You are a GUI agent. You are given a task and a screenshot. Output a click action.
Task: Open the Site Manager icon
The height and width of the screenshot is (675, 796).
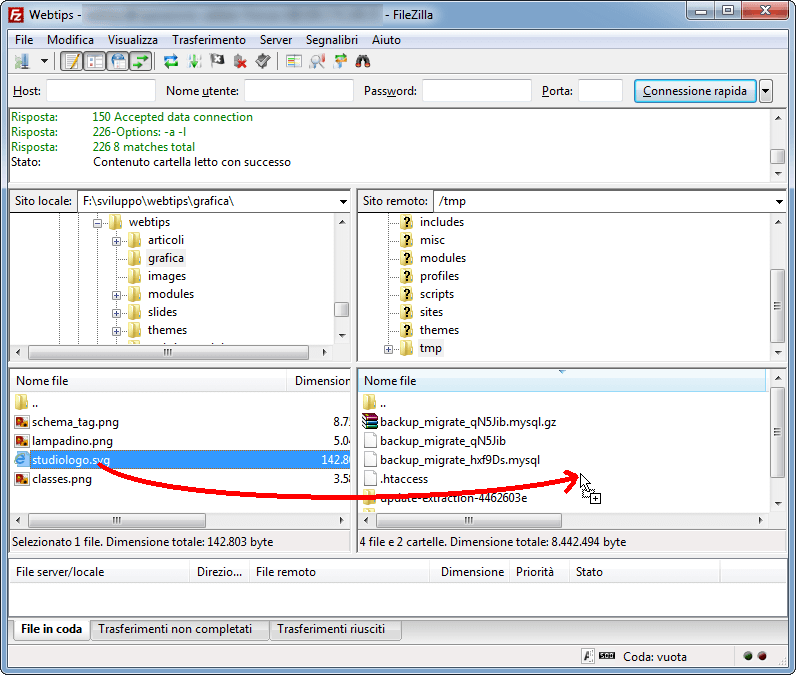click(20, 61)
